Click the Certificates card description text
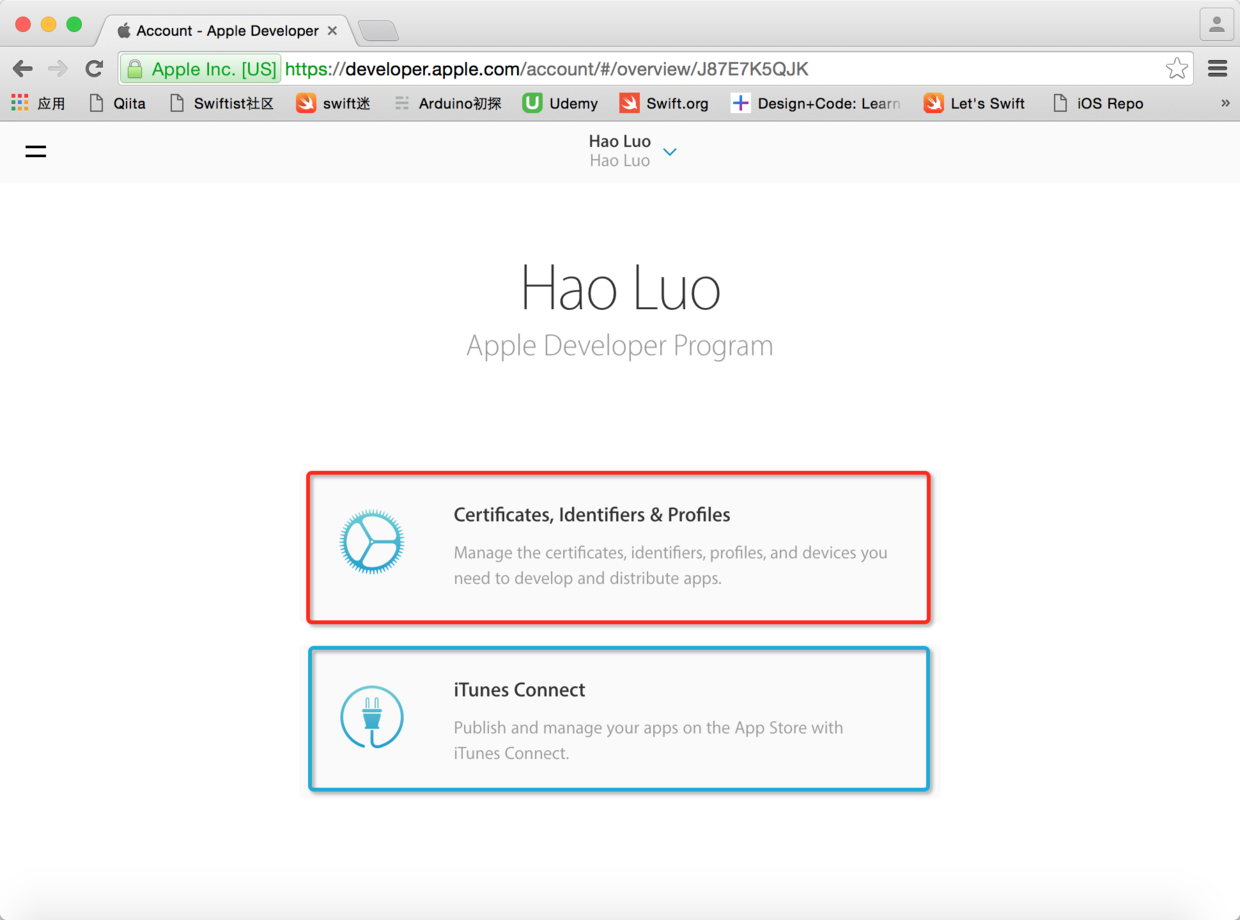The width and height of the screenshot is (1240, 920). 671,565
